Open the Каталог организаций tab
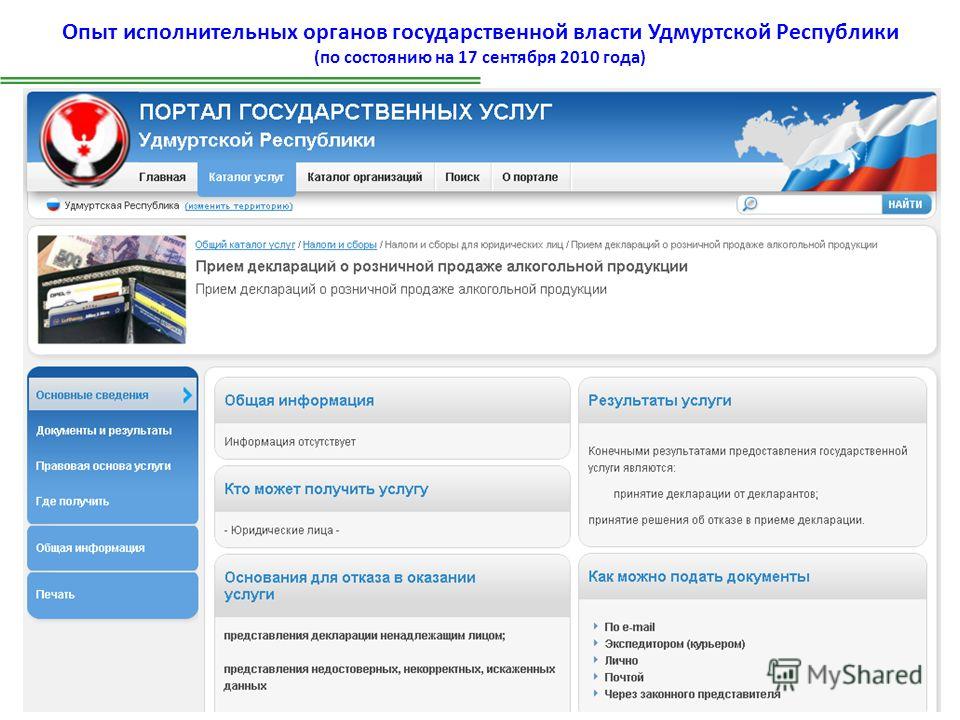This screenshot has width=960, height=720. [x=365, y=177]
